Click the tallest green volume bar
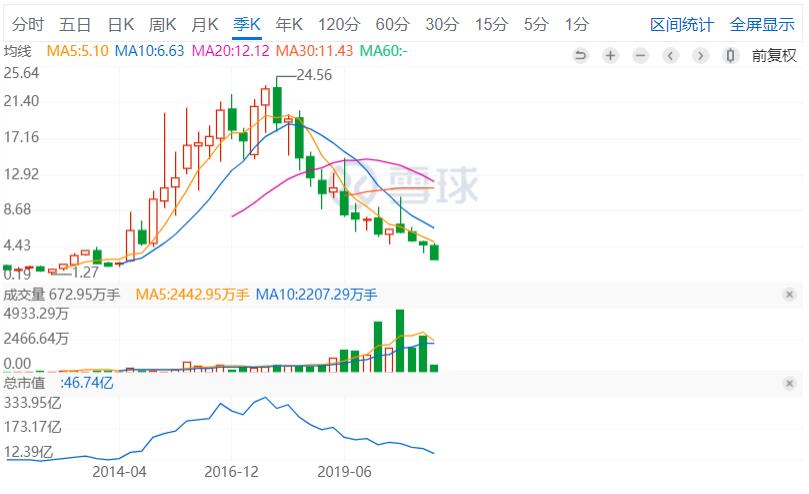The width and height of the screenshot is (809, 494). pos(400,341)
